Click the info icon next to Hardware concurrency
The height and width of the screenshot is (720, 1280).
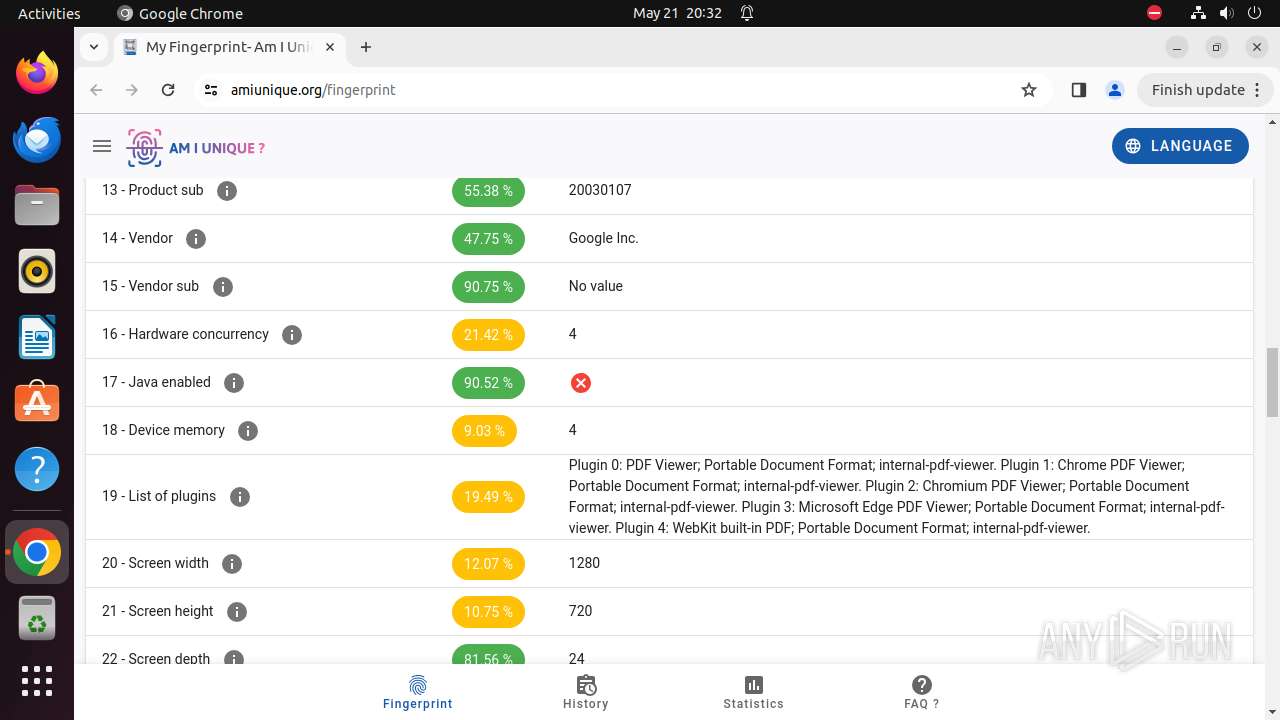(292, 335)
